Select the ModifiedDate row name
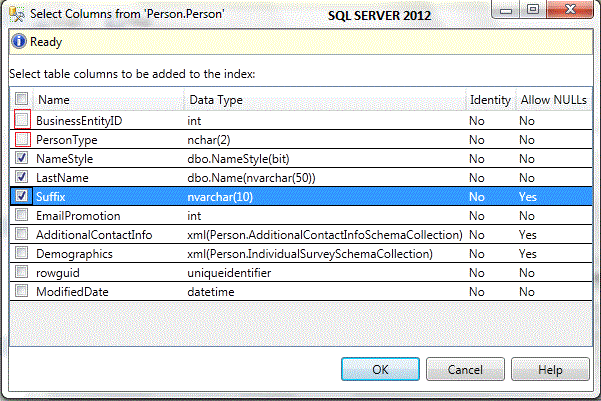 click(72, 292)
